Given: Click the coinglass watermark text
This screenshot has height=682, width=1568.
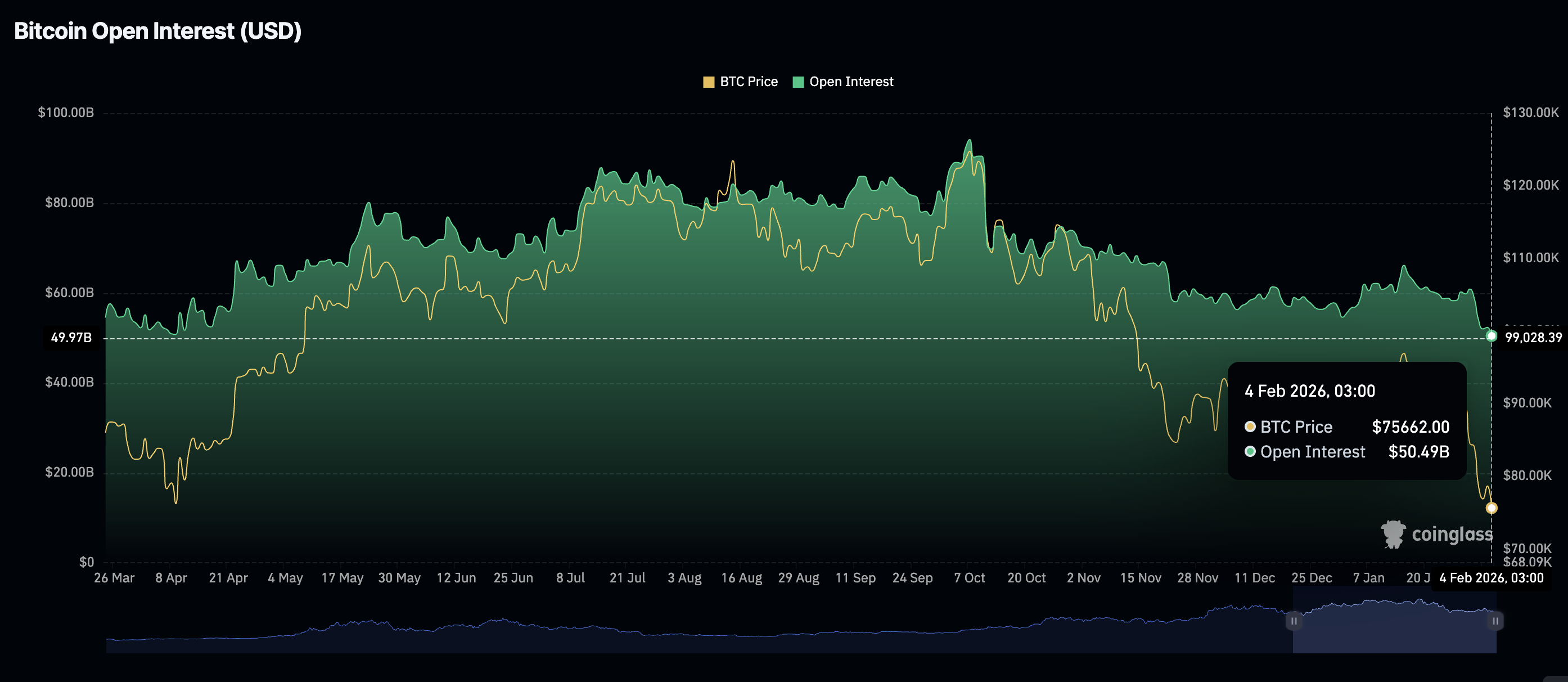Looking at the screenshot, I should [1452, 535].
